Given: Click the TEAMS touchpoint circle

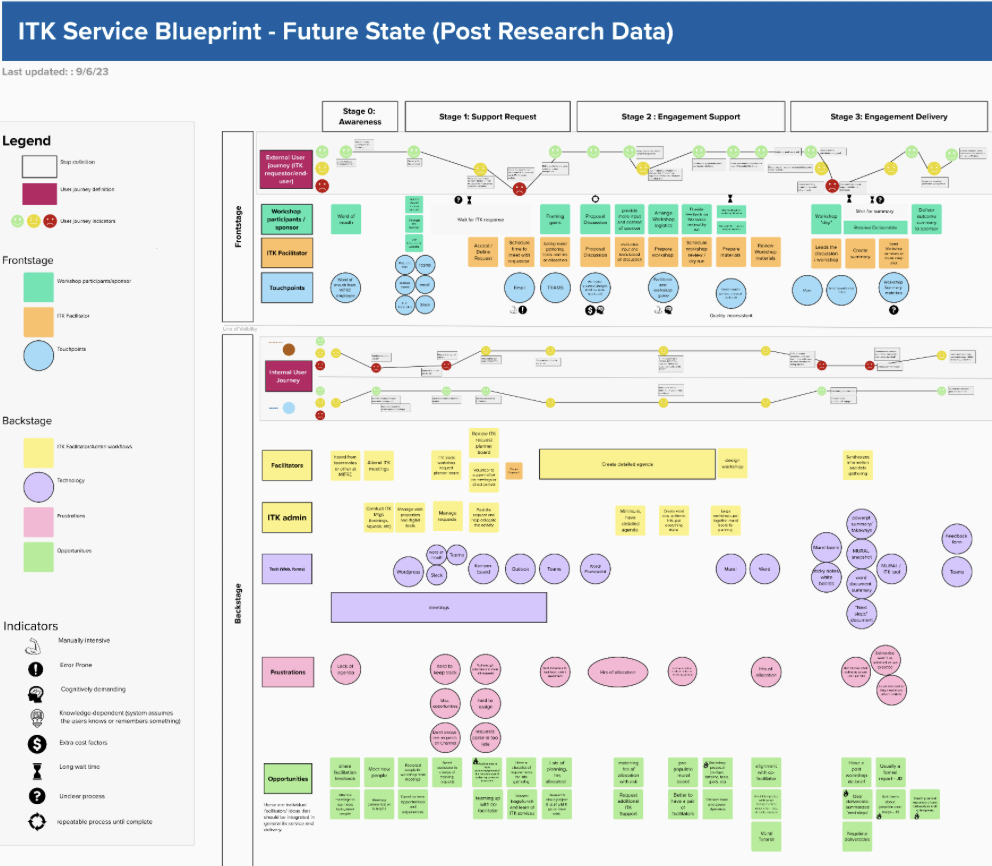Looking at the screenshot, I should coord(557,288).
